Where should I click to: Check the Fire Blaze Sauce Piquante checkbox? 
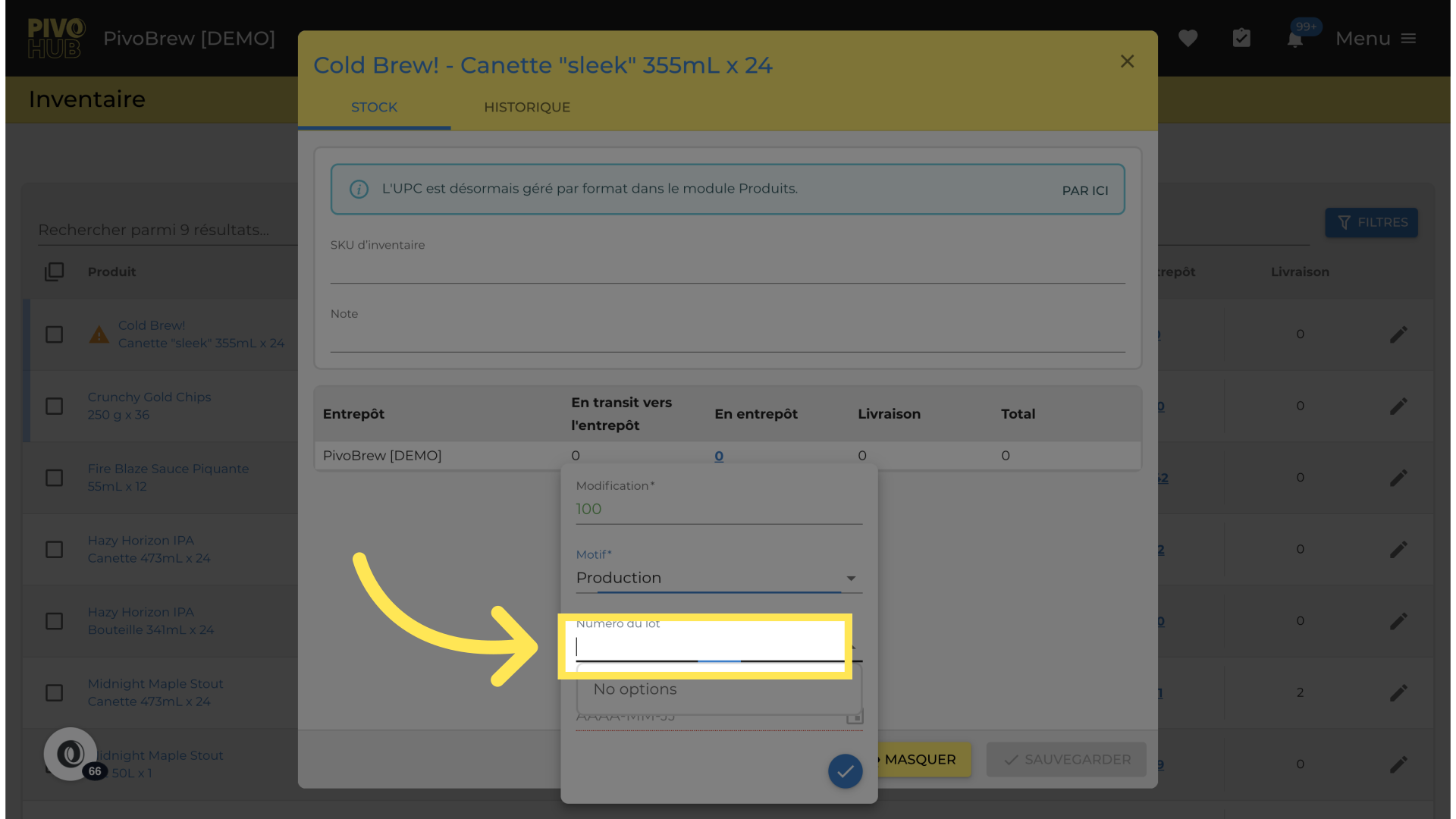pos(55,478)
